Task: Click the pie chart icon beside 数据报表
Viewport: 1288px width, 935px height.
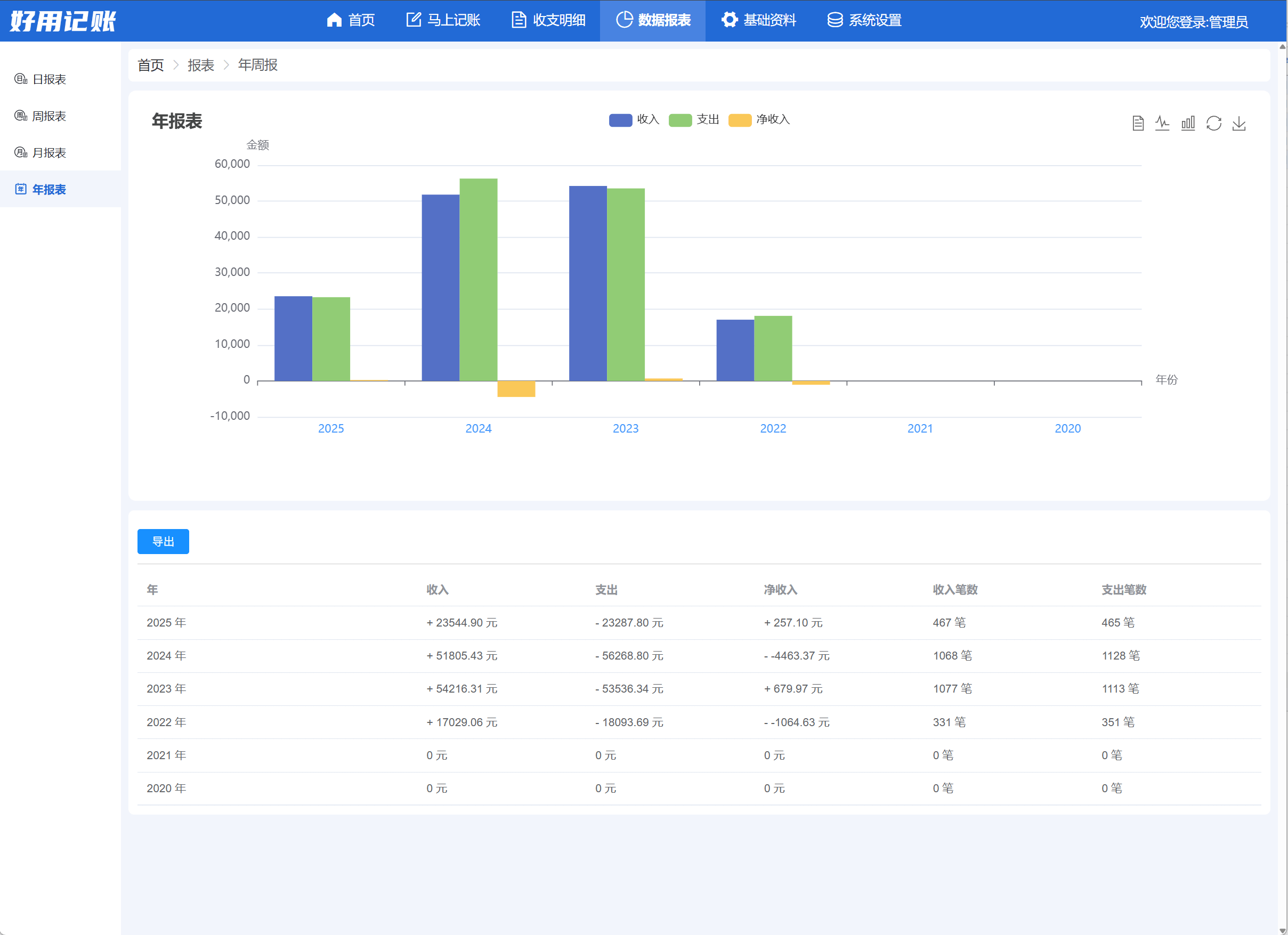Action: click(x=624, y=20)
